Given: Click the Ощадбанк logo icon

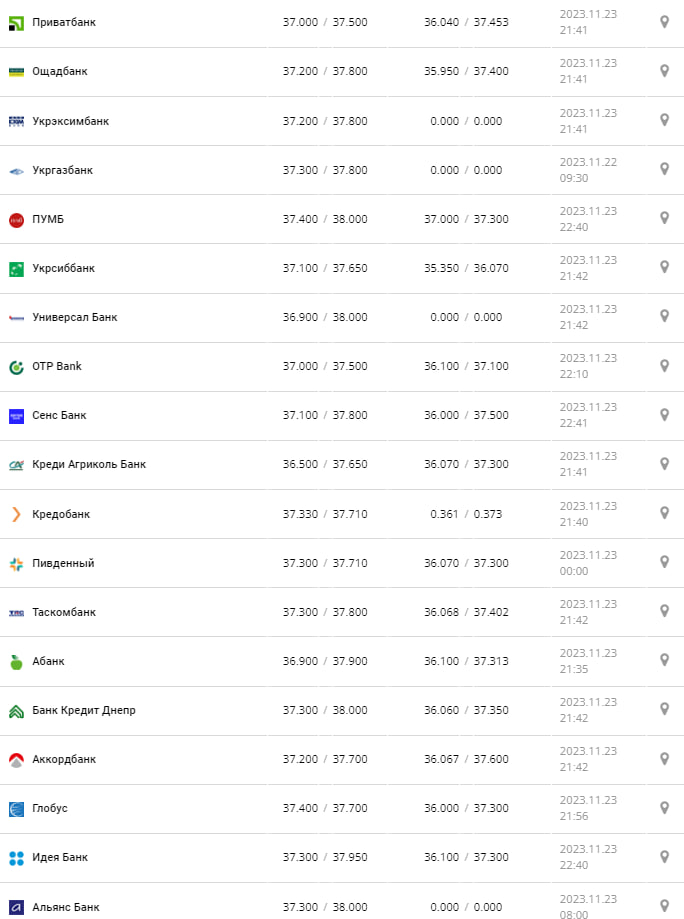Looking at the screenshot, I should 16,72.
